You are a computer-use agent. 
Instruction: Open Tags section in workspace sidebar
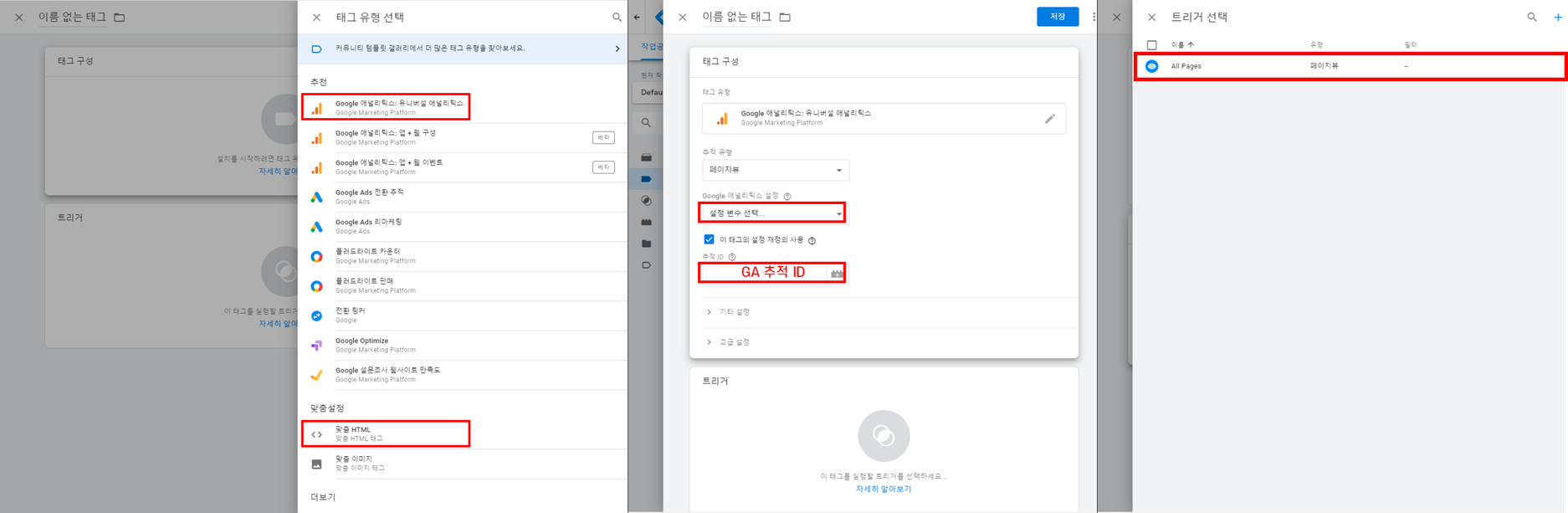pyautogui.click(x=646, y=179)
